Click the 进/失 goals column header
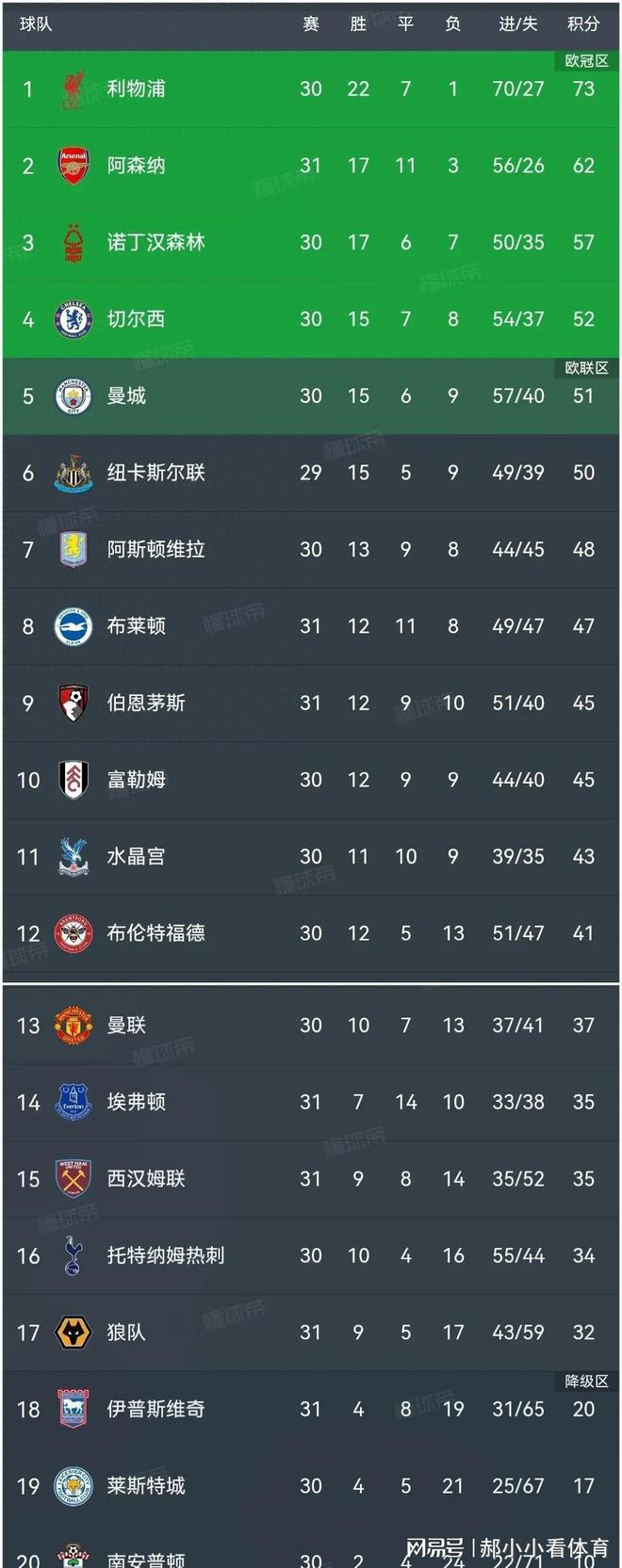622x1568 pixels. pos(517,24)
